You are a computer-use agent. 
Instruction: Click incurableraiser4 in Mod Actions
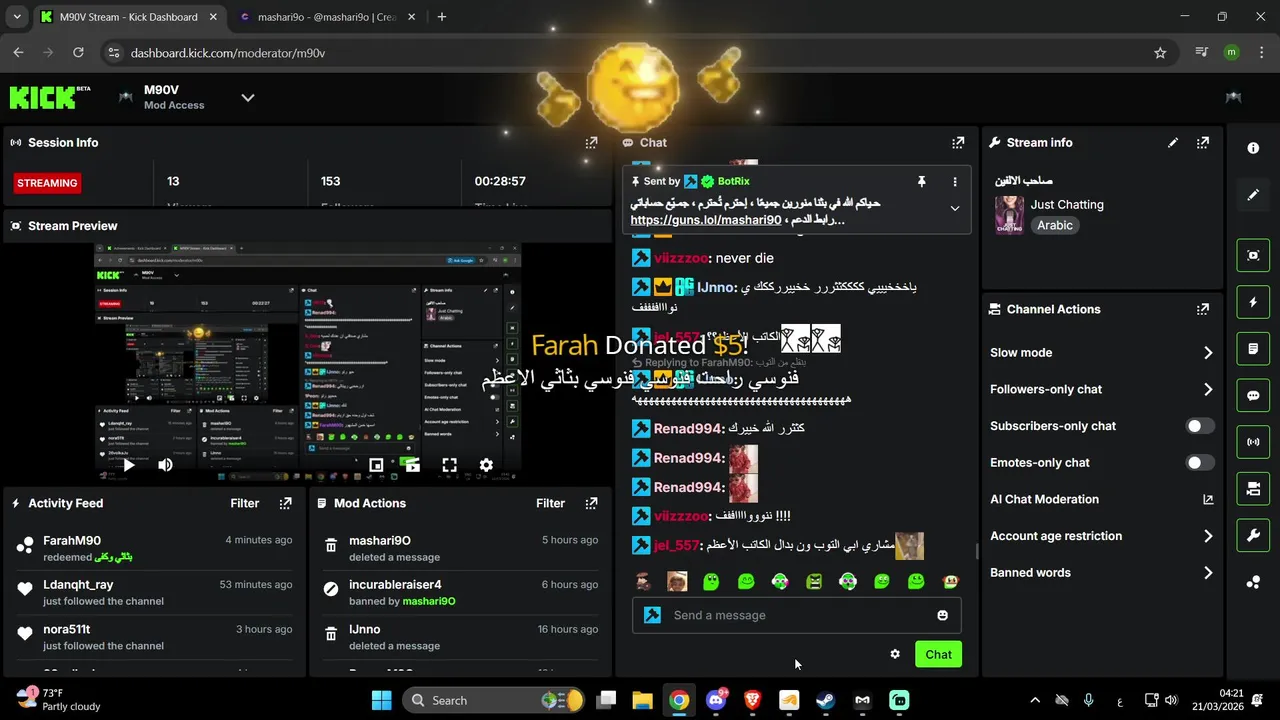pyautogui.click(x=395, y=584)
